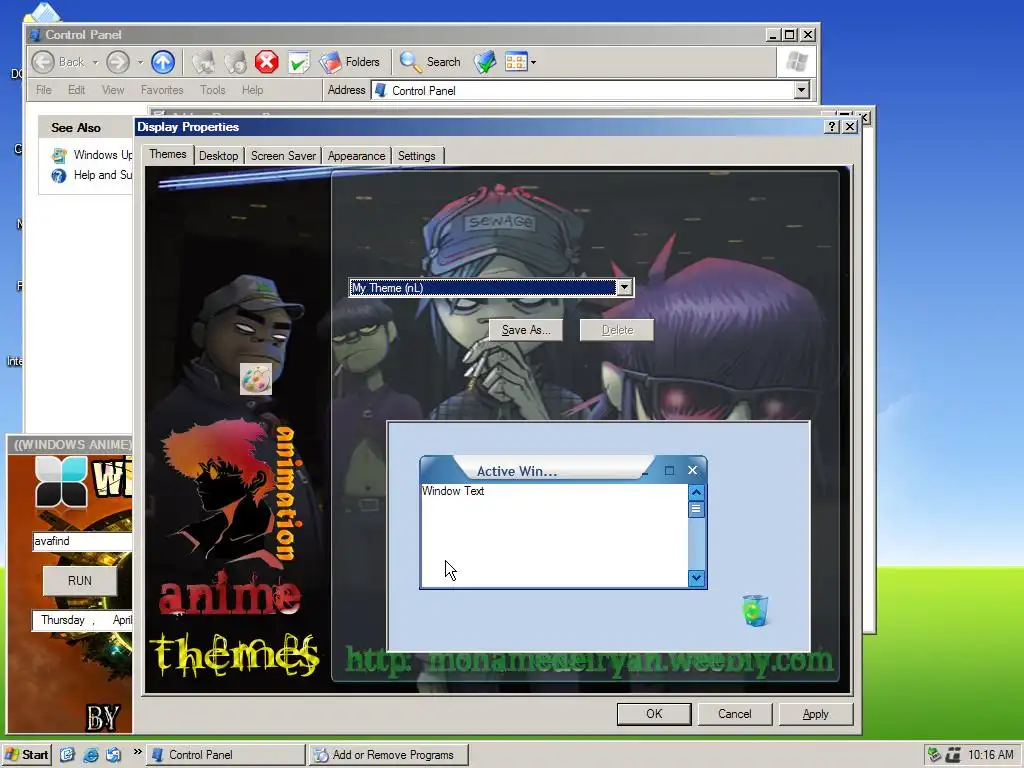Click the four-square logo in Windows Anime window
The image size is (1024, 768).
click(61, 482)
